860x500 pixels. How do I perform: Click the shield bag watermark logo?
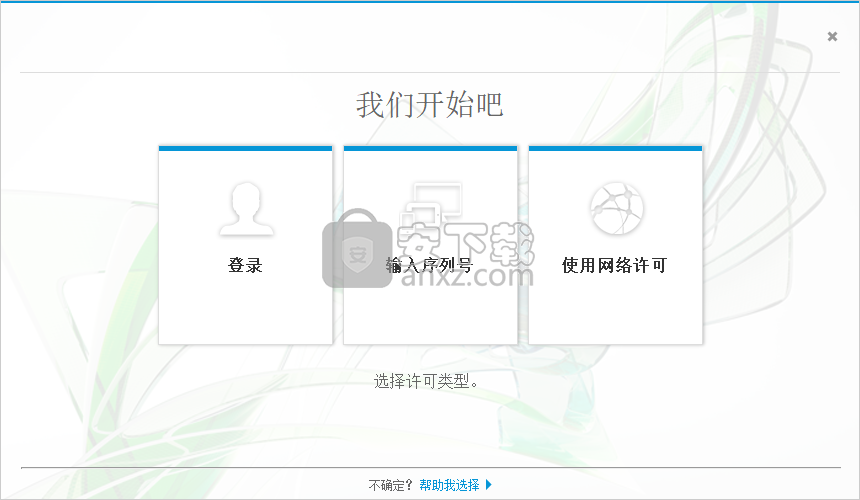coord(356,250)
